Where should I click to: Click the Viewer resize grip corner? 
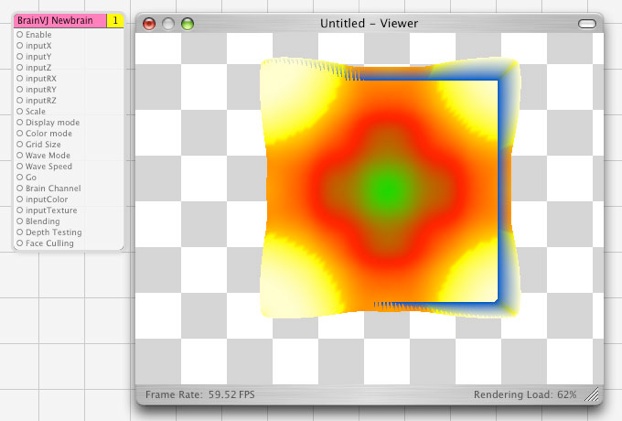(x=592, y=395)
